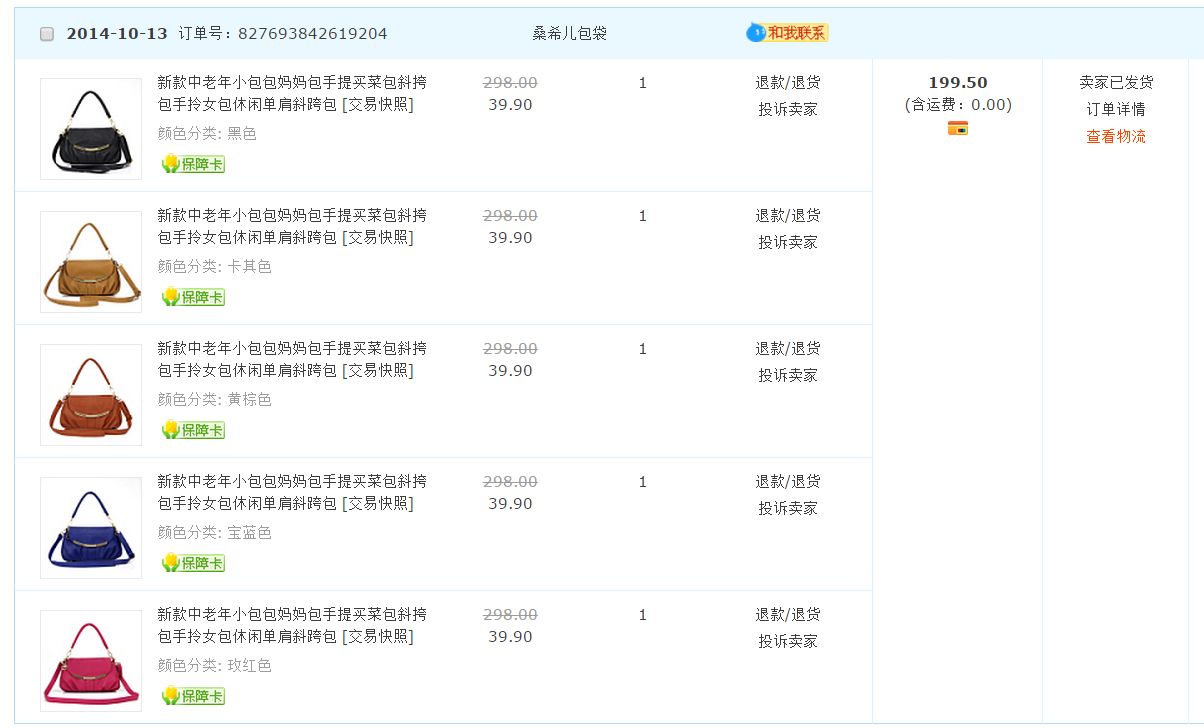The height and width of the screenshot is (728, 1204).
Task: Open the royal blue handbag thumbnail
Action: pyautogui.click(x=91, y=528)
